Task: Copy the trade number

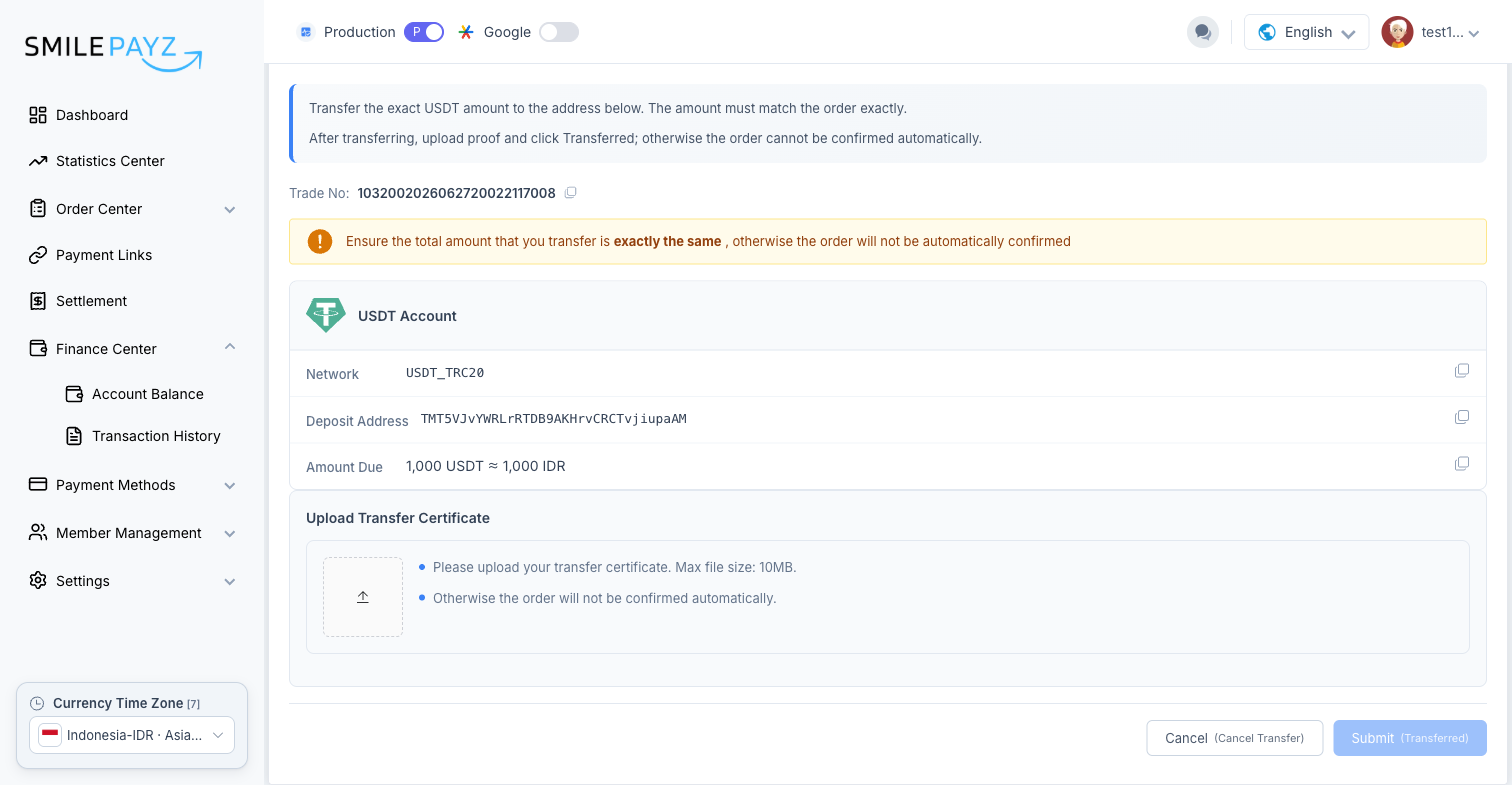Action: click(x=570, y=193)
